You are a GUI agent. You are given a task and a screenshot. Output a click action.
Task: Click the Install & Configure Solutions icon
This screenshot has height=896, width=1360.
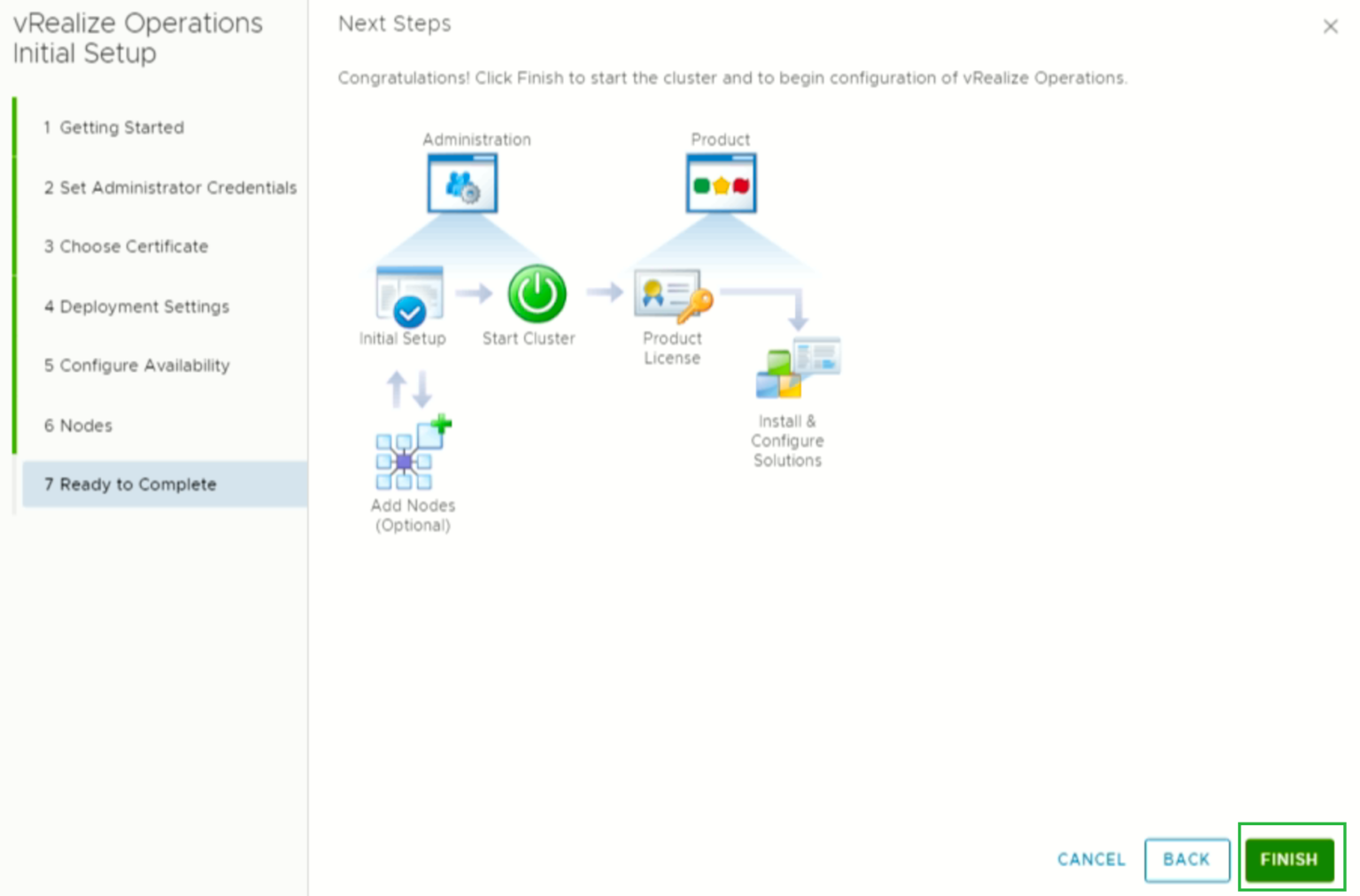point(796,367)
